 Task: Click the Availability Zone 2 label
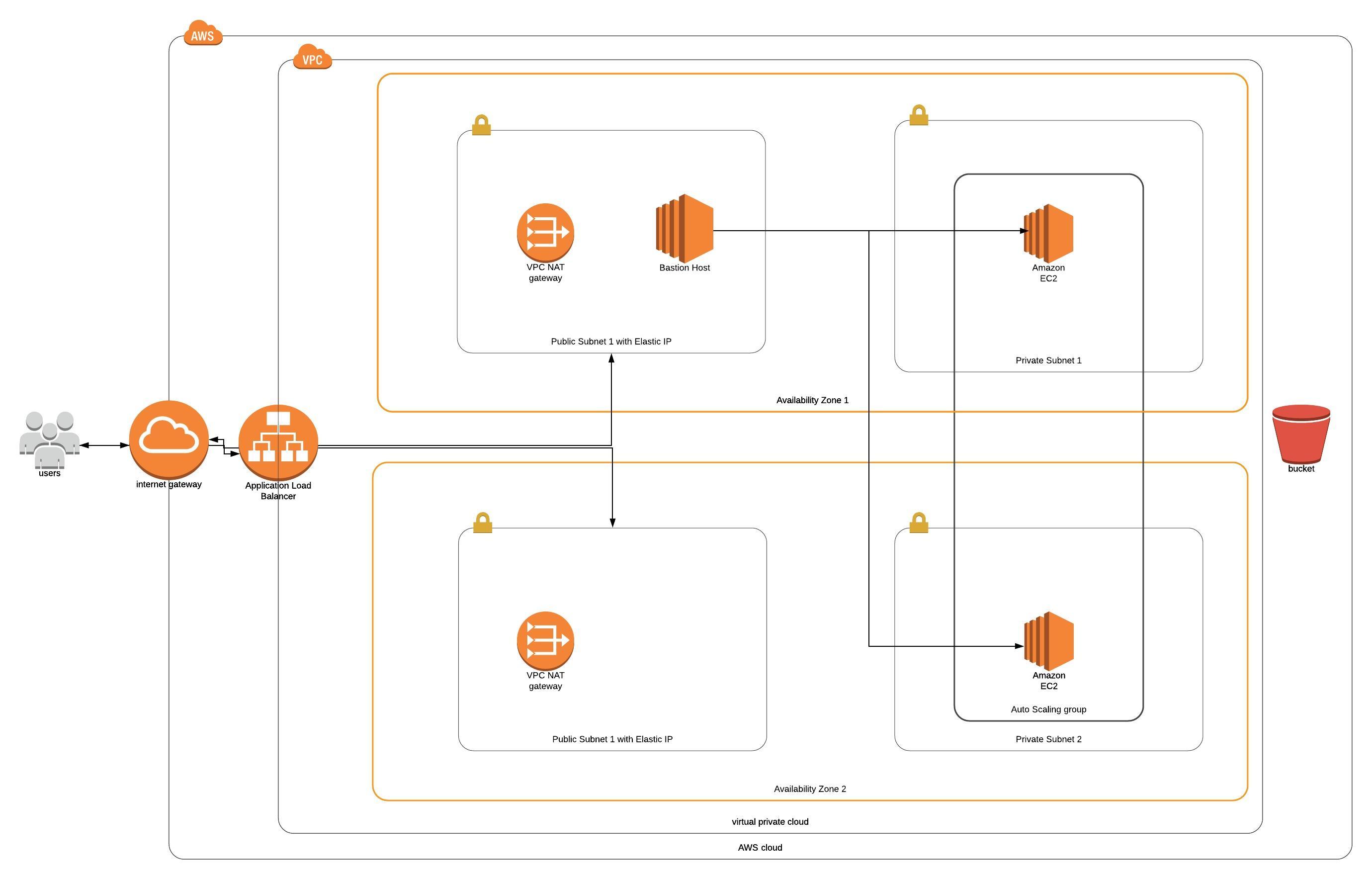click(x=810, y=790)
